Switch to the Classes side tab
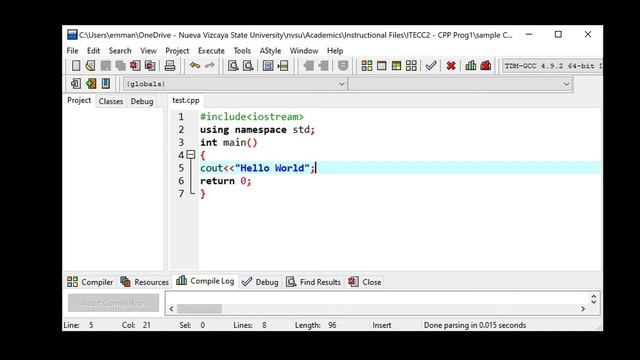Screen dimensions: 640x360 tap(111, 101)
